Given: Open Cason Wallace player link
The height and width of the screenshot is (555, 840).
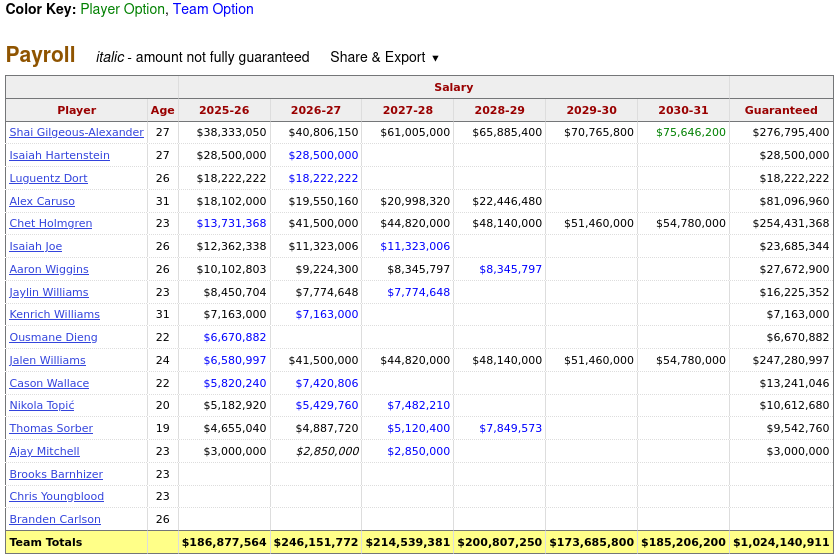Looking at the screenshot, I should click(x=49, y=384).
